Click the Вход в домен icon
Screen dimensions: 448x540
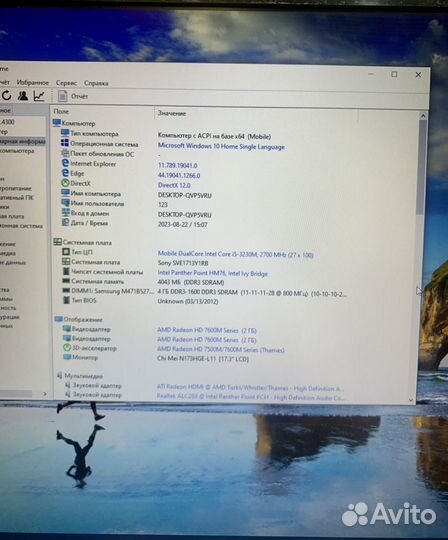coord(65,212)
